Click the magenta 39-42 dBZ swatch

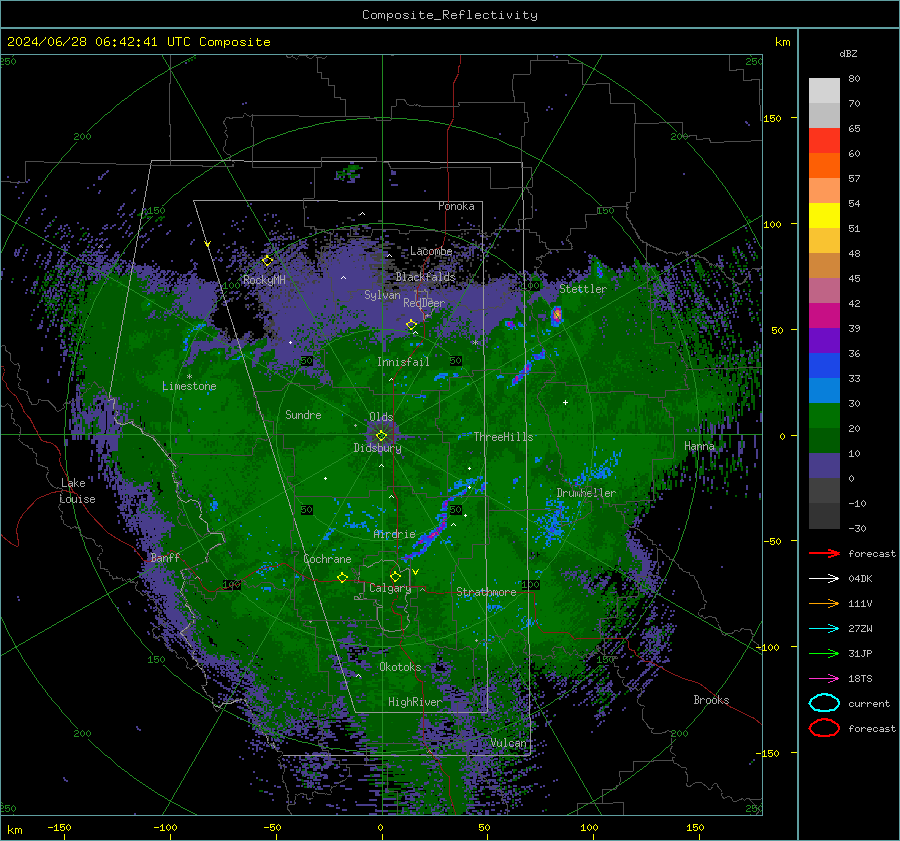(x=824, y=316)
